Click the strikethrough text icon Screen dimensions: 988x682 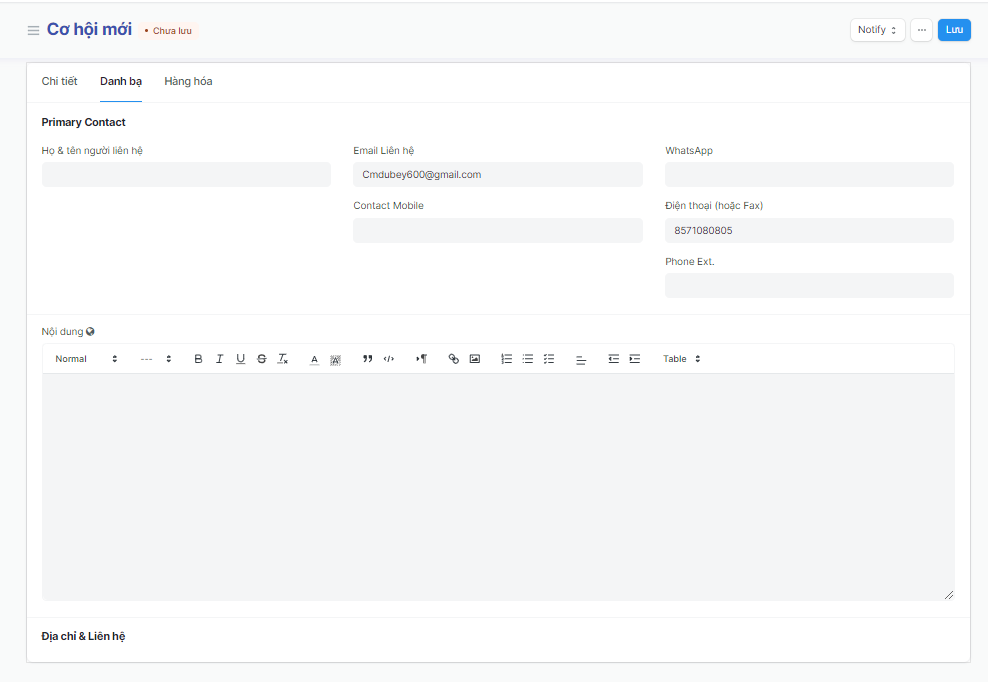pos(262,359)
